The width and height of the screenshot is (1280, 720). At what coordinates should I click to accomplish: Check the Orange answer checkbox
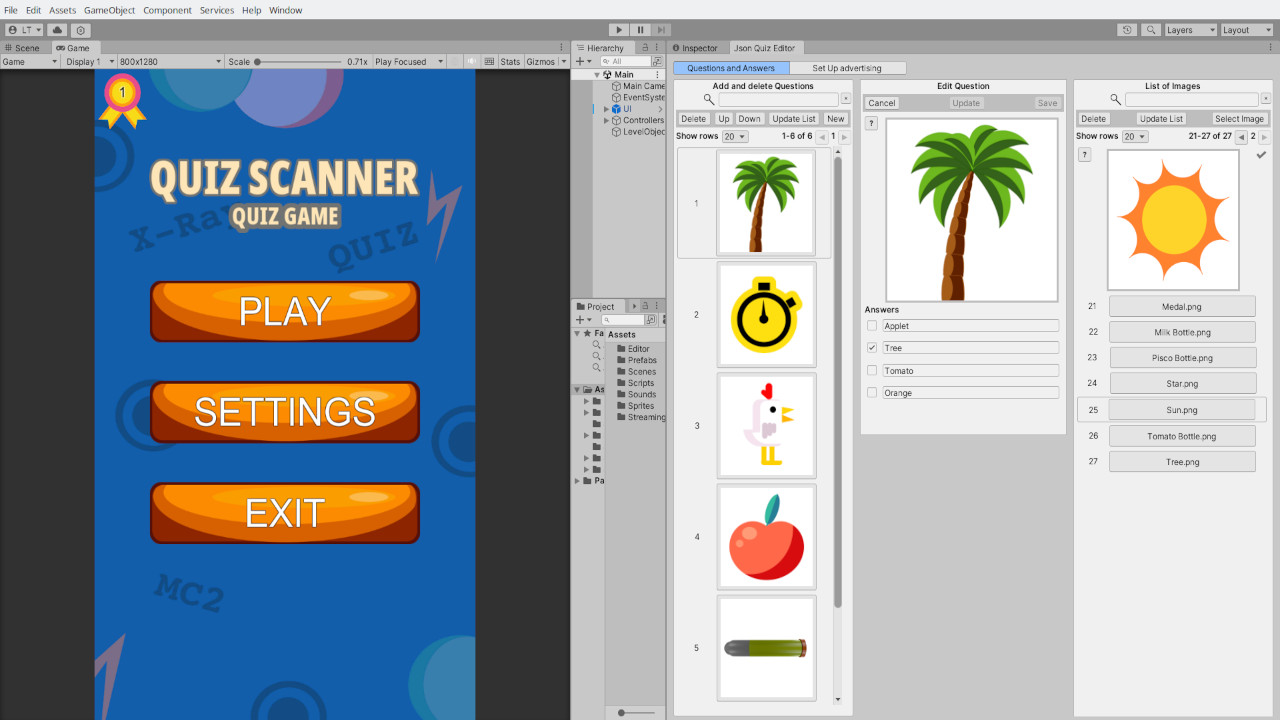(x=871, y=392)
